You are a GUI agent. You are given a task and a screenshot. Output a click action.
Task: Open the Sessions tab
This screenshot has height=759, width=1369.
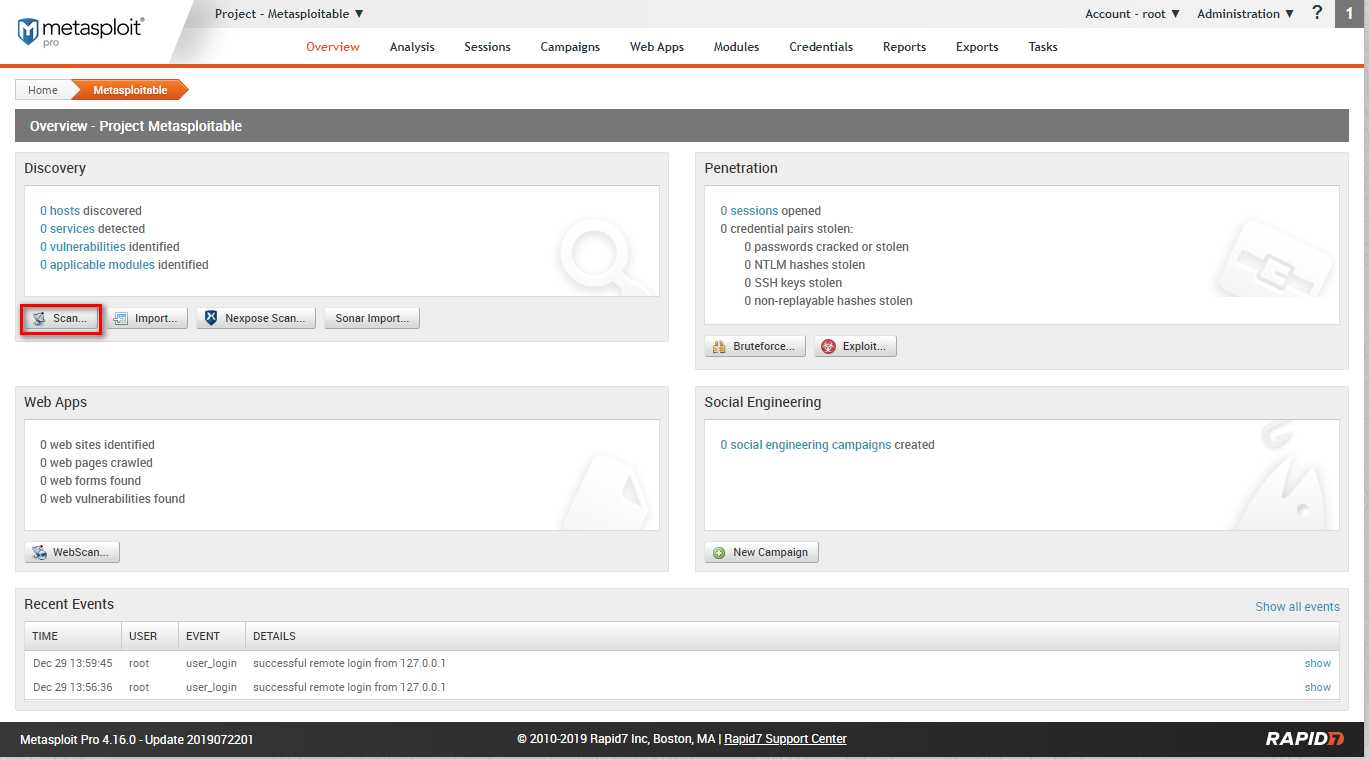(x=487, y=47)
